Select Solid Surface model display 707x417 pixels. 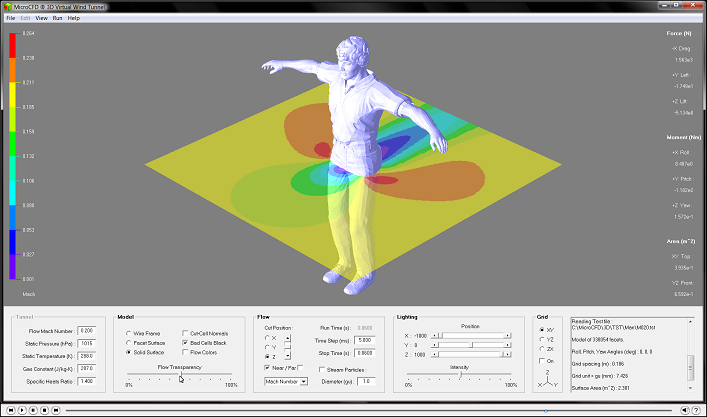click(x=129, y=353)
